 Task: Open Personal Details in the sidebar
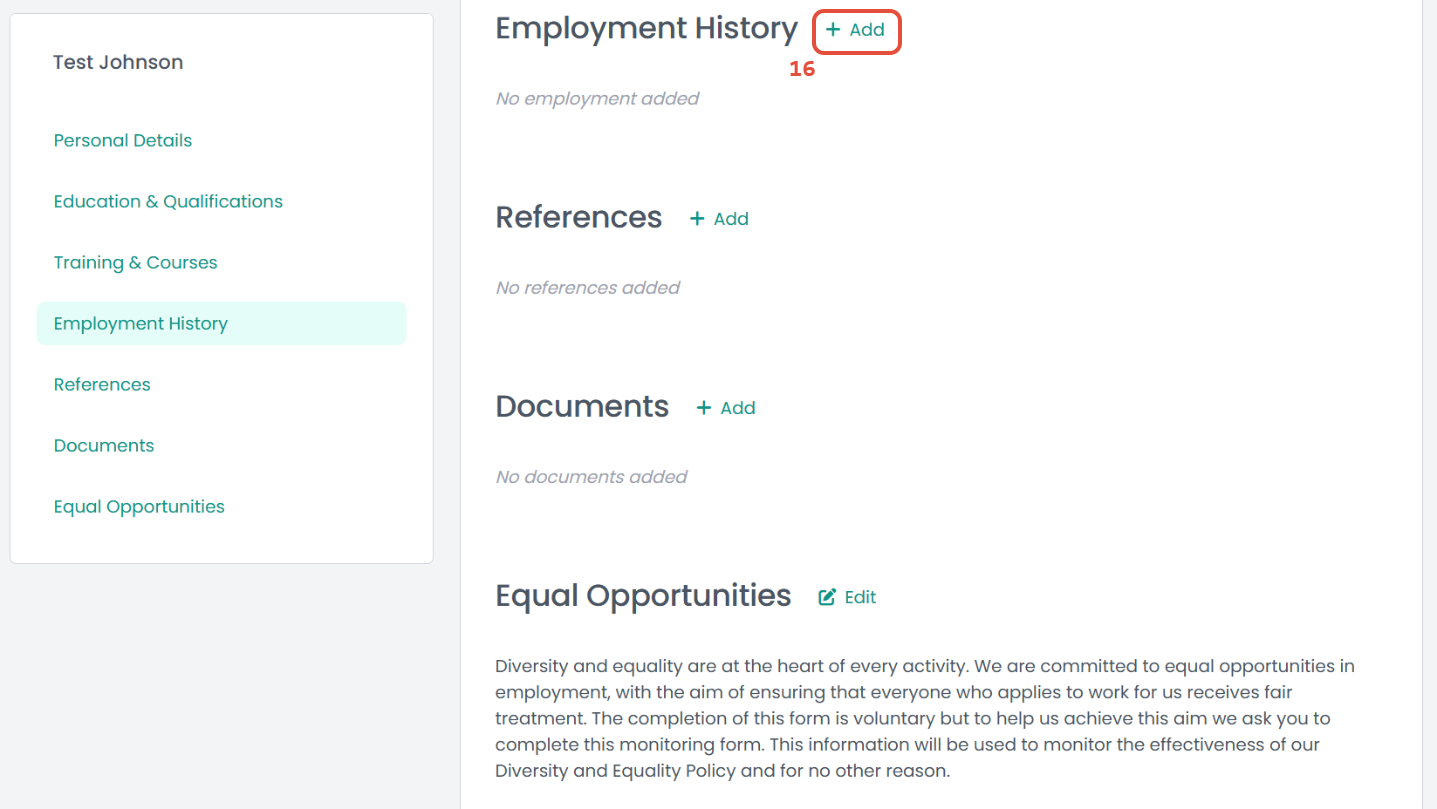click(123, 140)
